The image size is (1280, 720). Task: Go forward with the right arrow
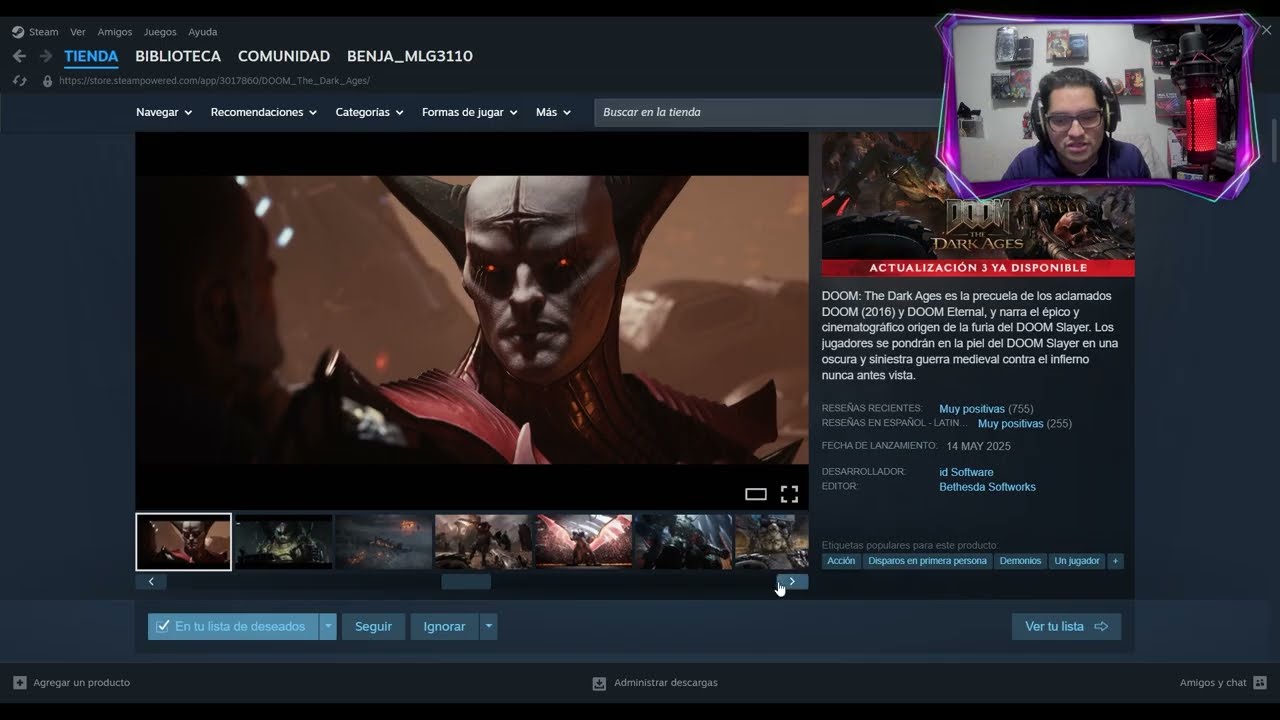coord(45,56)
